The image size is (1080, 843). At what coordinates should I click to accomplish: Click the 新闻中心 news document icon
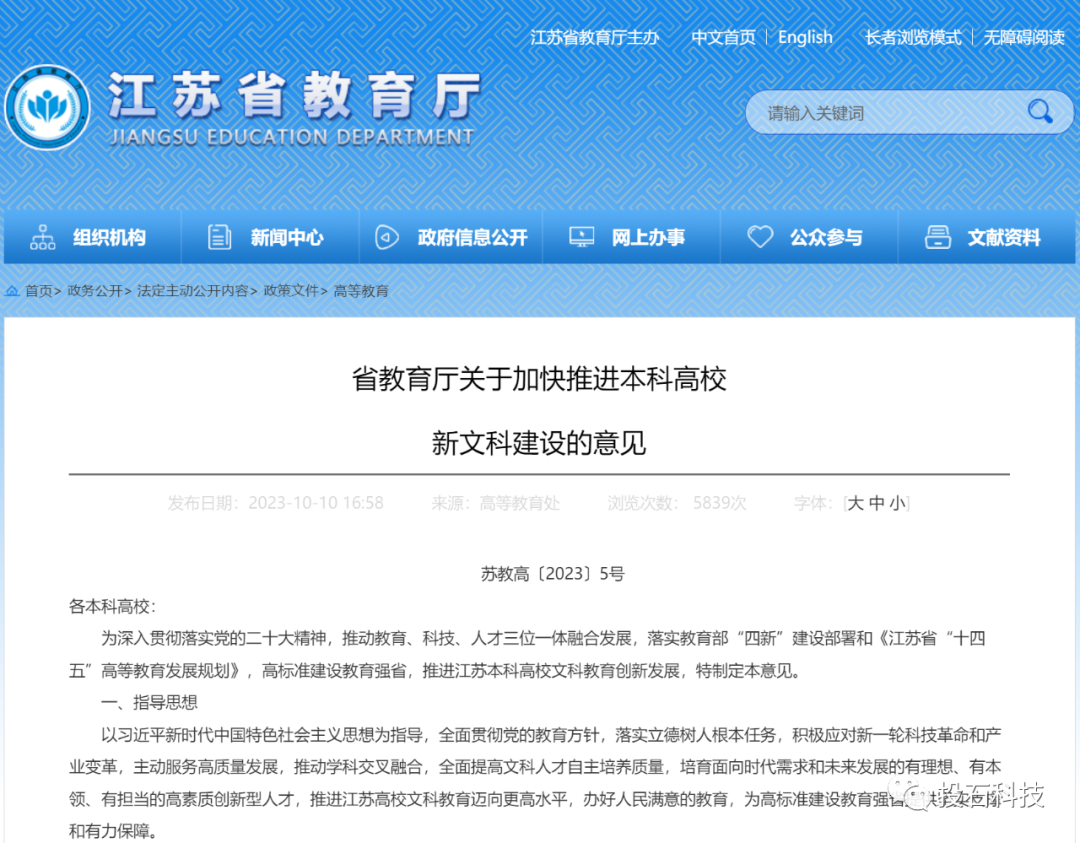click(220, 237)
